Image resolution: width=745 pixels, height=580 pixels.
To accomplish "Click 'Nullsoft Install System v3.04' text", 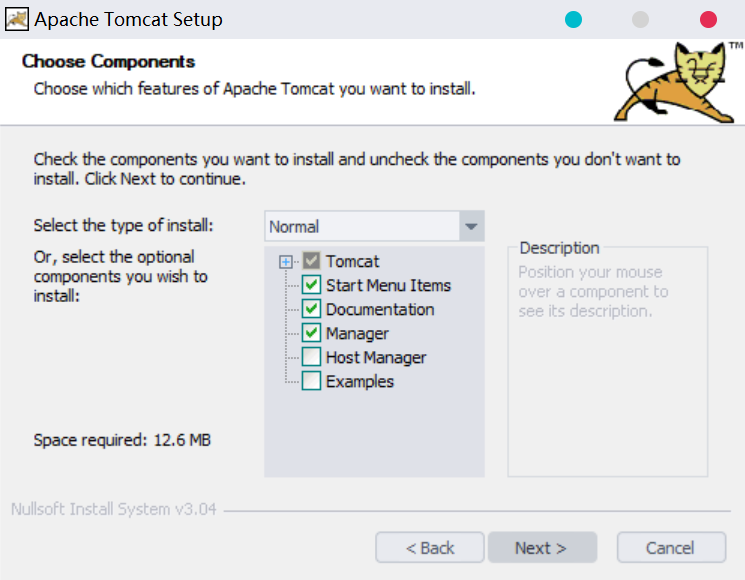I will coord(114,509).
